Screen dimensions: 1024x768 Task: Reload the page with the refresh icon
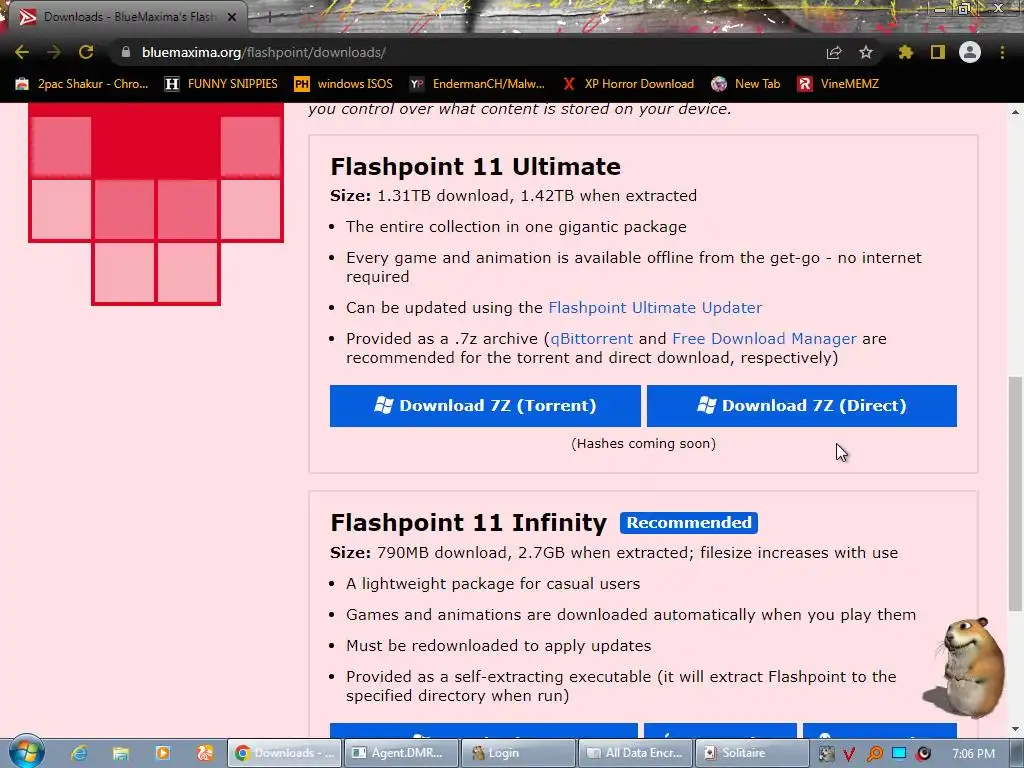(x=86, y=52)
